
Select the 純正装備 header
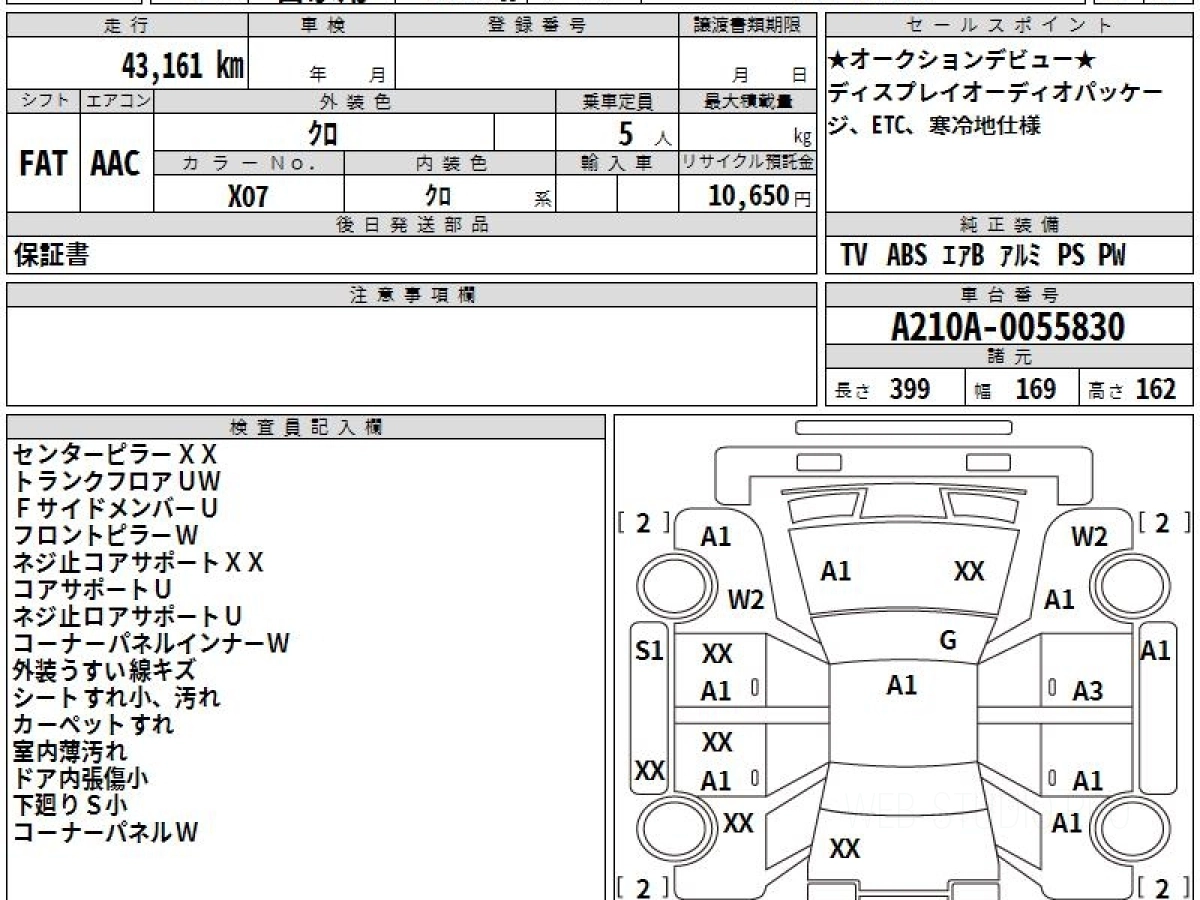tap(1009, 225)
